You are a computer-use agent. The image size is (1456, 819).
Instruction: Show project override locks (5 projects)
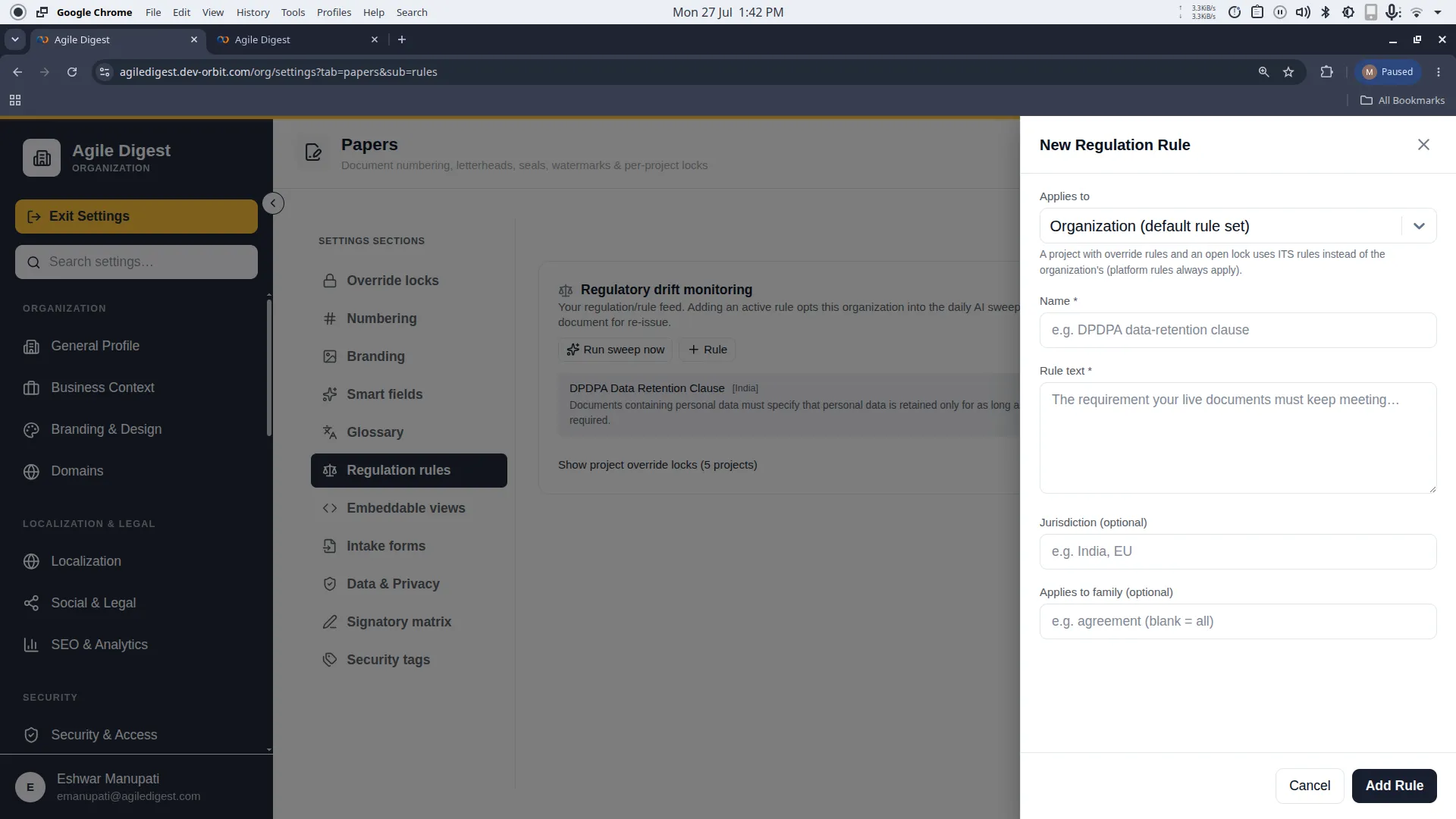[x=657, y=465]
